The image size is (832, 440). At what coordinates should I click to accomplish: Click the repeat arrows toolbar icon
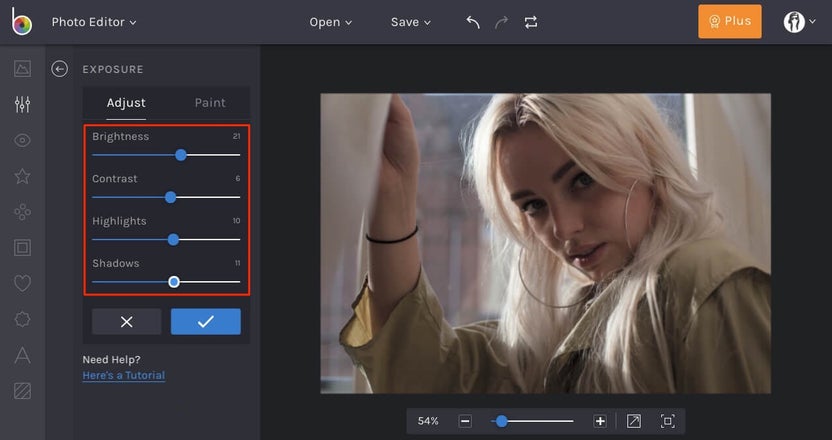click(x=531, y=22)
